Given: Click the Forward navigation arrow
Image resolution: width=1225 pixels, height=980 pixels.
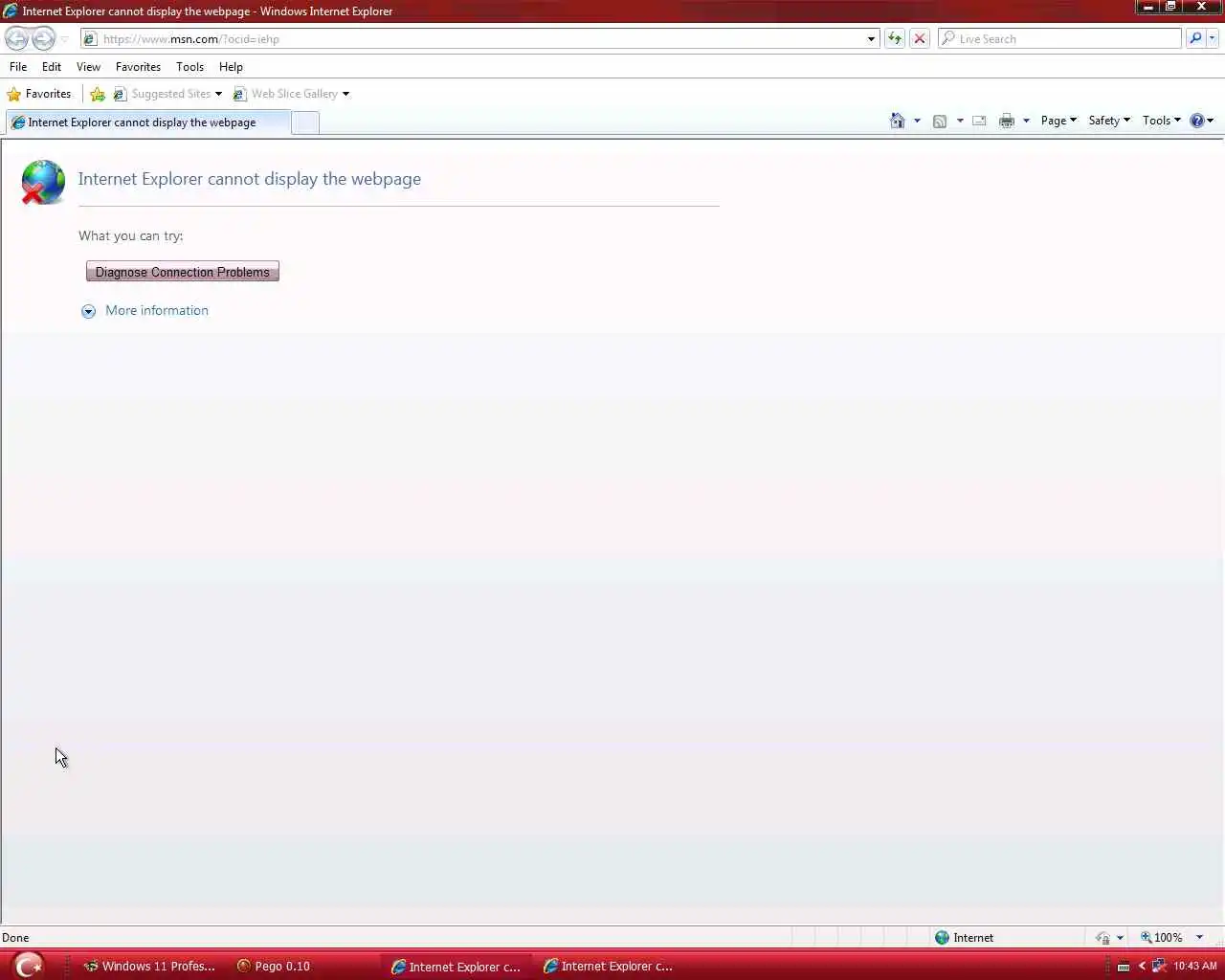Looking at the screenshot, I should [44, 39].
